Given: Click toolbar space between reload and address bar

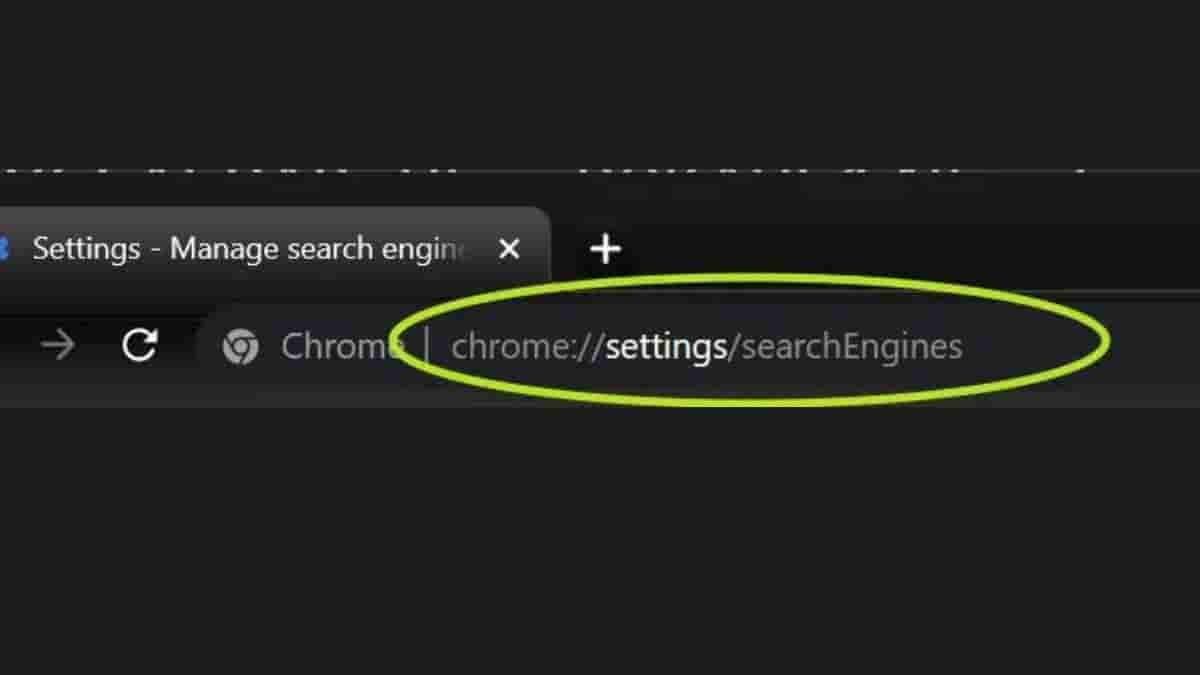Looking at the screenshot, I should [180, 347].
